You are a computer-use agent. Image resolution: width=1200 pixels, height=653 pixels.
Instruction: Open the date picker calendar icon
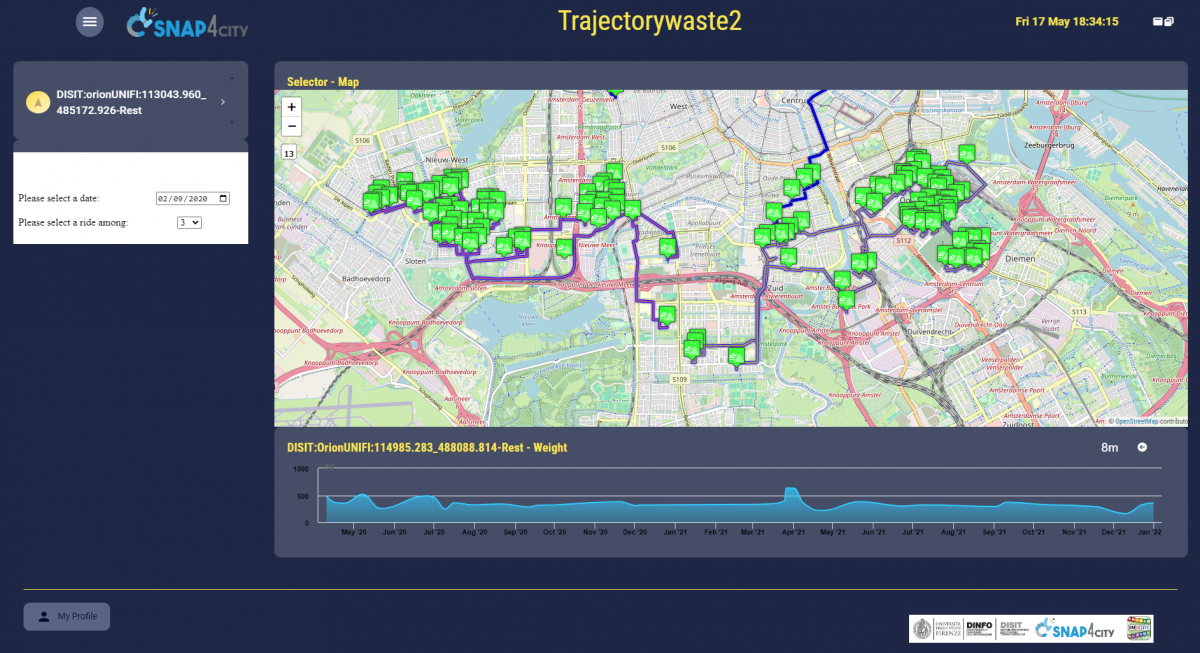223,198
